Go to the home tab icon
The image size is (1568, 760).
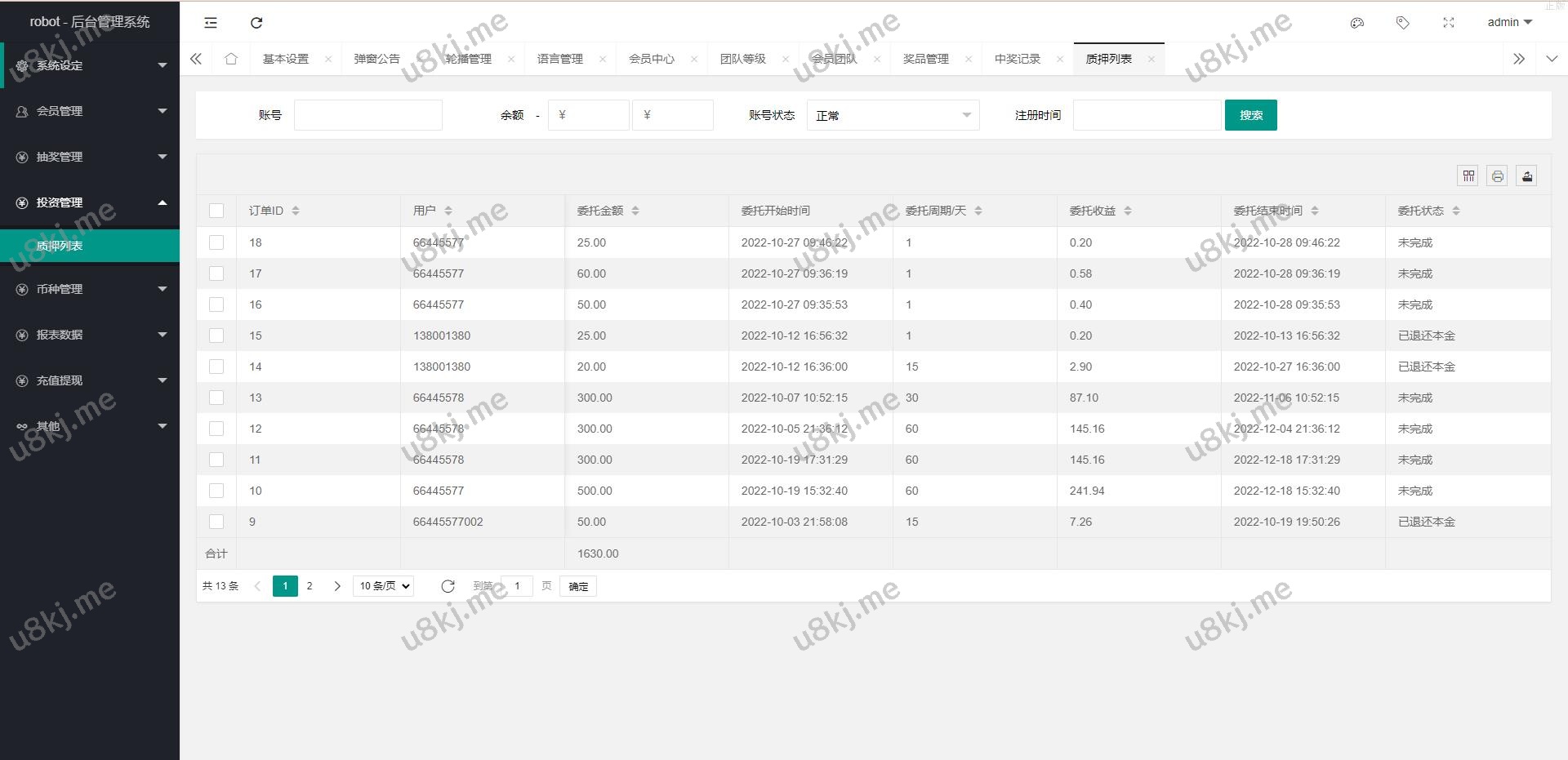coord(231,59)
